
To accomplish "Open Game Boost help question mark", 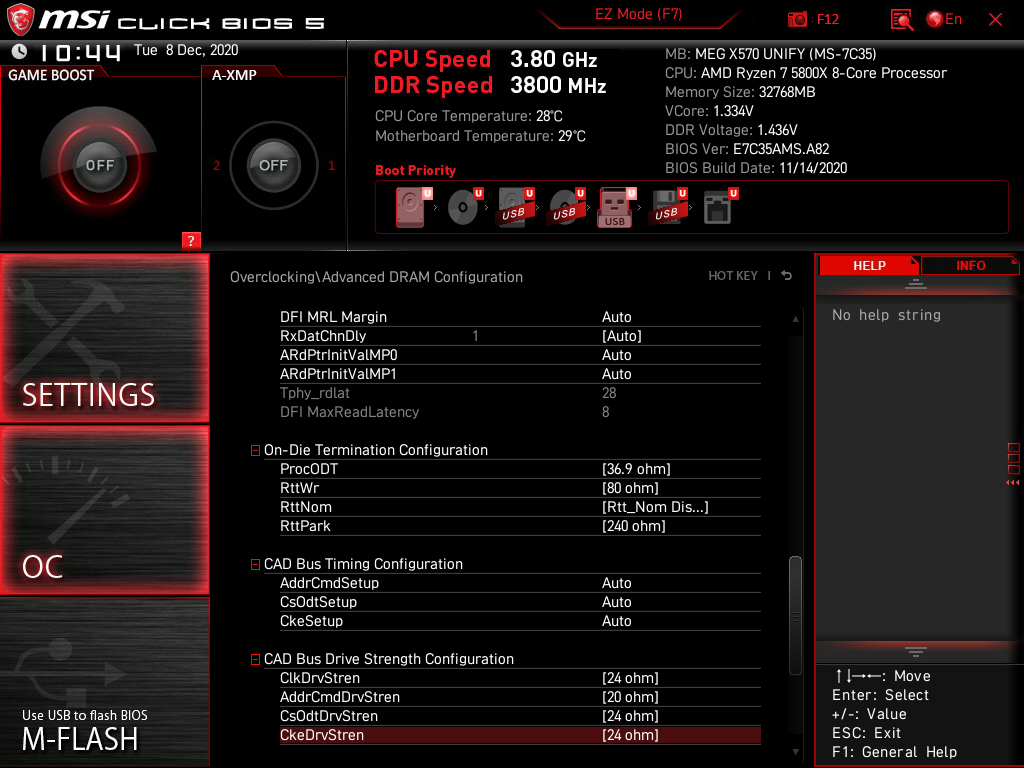I will (x=191, y=240).
